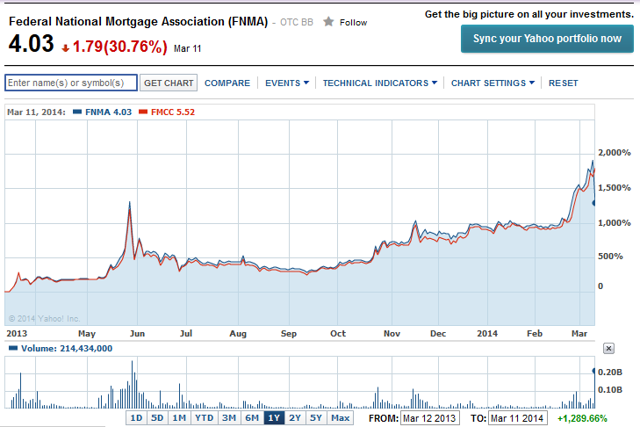
Task: Select the 1Y range tab
Action: click(x=274, y=418)
